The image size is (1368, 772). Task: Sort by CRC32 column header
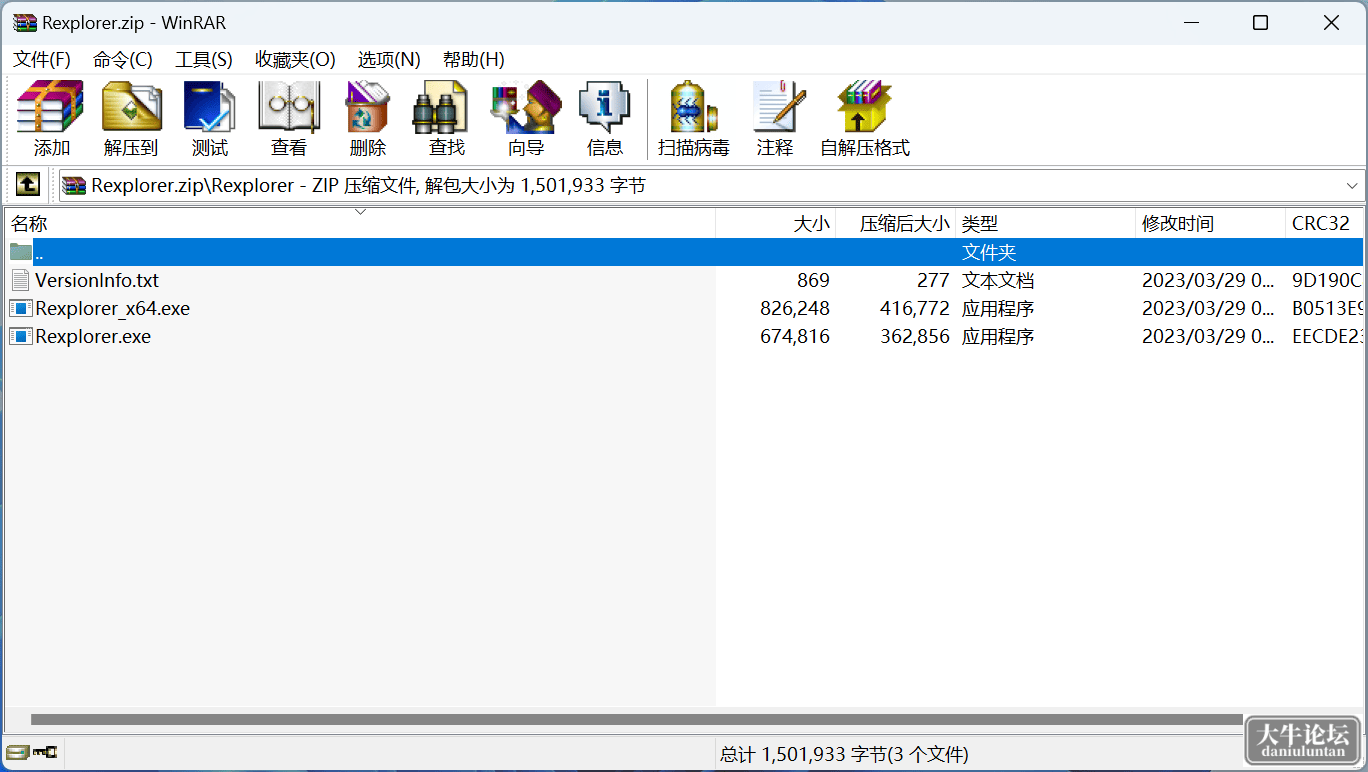1324,224
